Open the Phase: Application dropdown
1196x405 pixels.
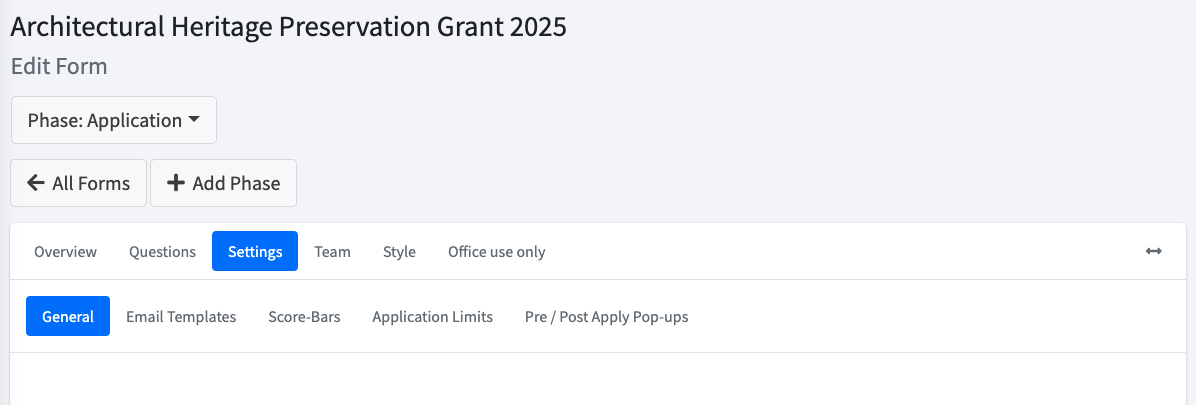point(114,120)
